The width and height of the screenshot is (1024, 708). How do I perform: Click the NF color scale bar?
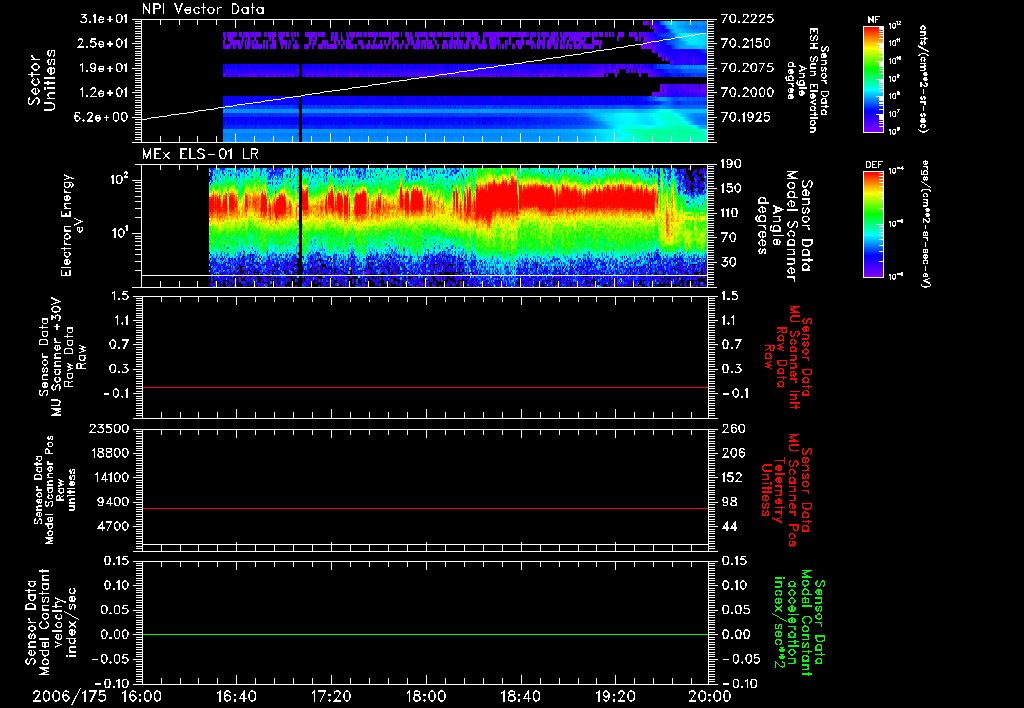[x=873, y=78]
